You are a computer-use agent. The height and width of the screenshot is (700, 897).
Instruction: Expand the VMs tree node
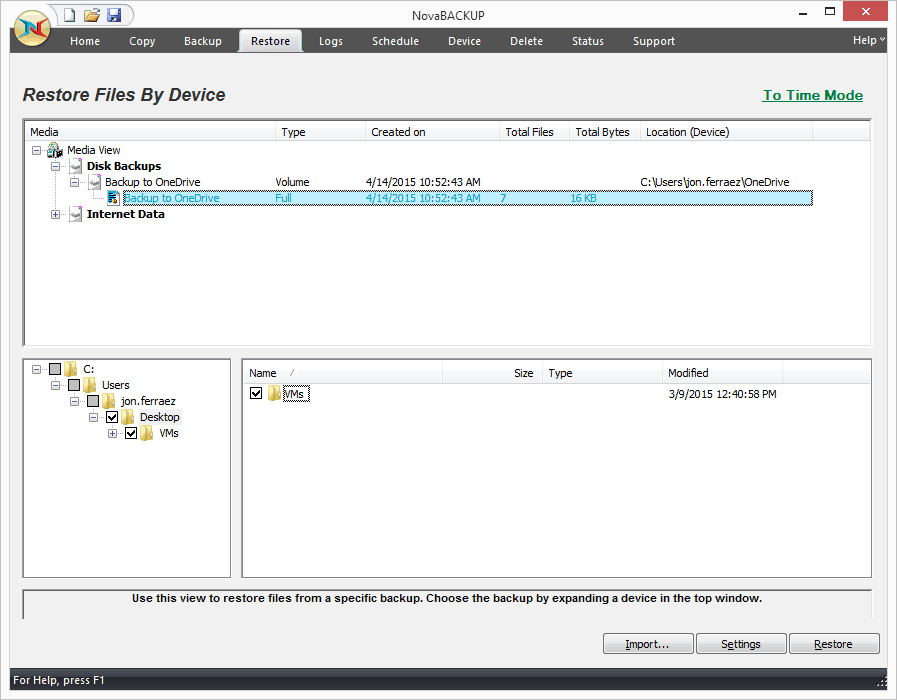pos(113,433)
